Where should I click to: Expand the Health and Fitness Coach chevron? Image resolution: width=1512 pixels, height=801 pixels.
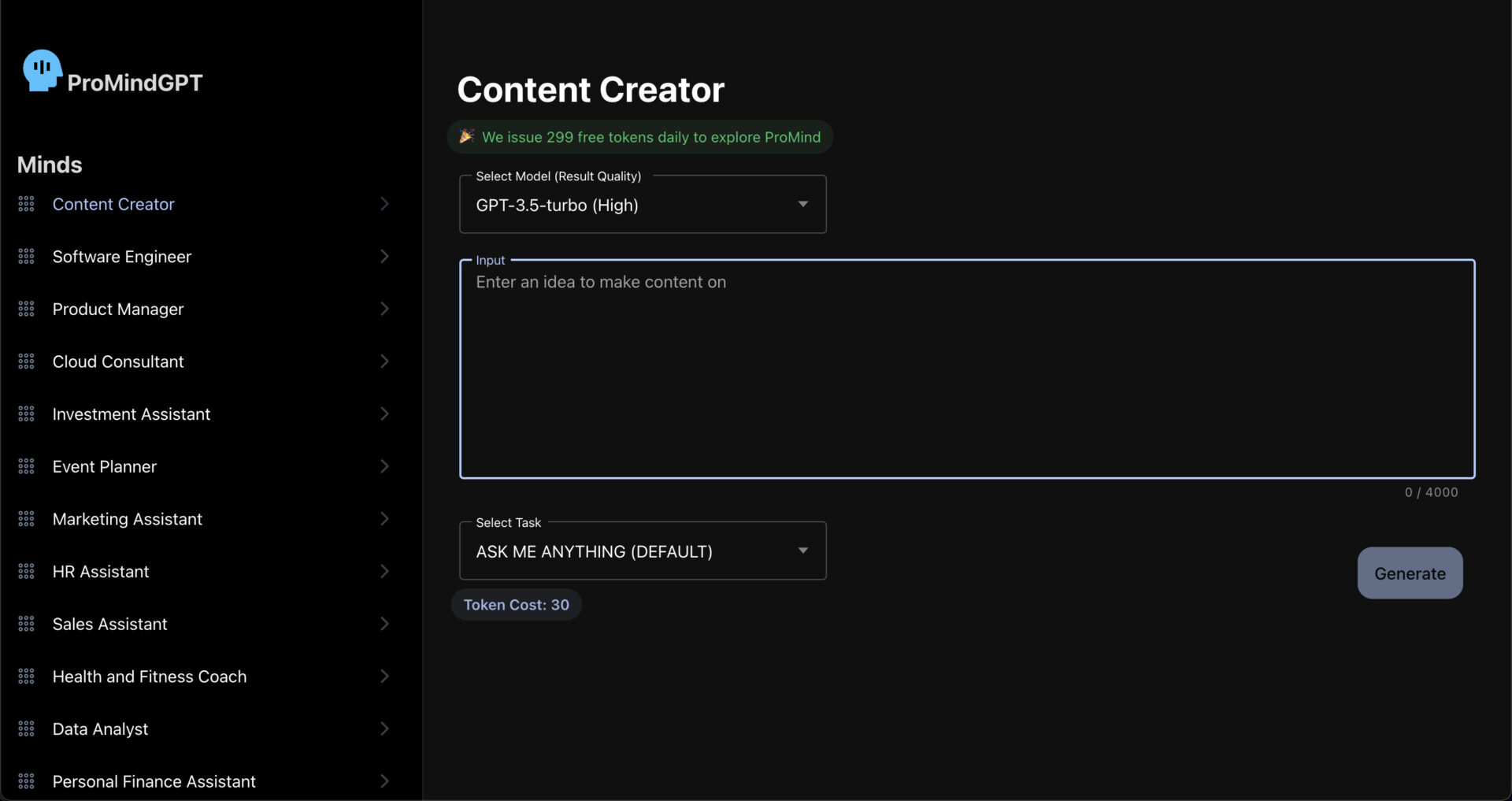click(384, 677)
